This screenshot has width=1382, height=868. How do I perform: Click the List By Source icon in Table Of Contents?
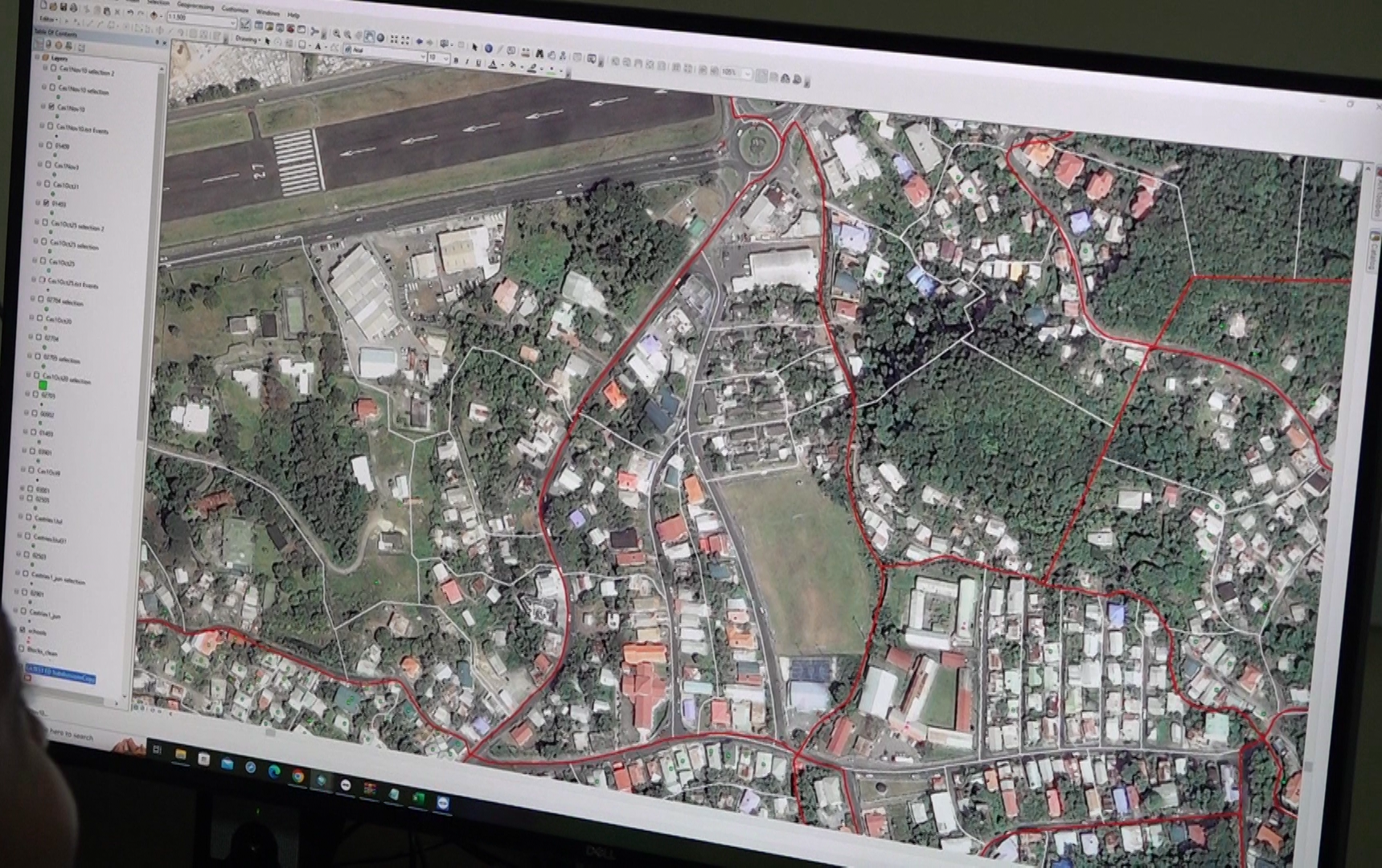pyautogui.click(x=49, y=44)
